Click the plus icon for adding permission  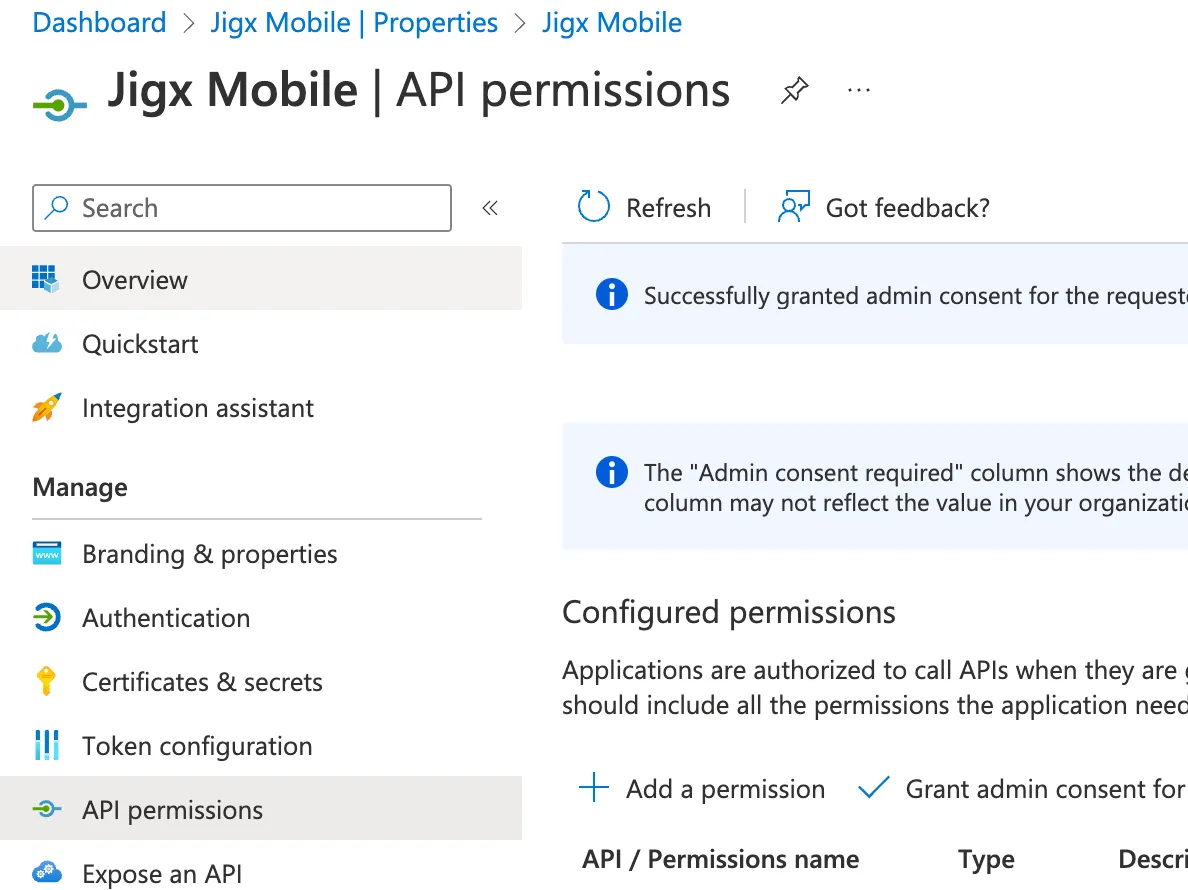tap(594, 788)
